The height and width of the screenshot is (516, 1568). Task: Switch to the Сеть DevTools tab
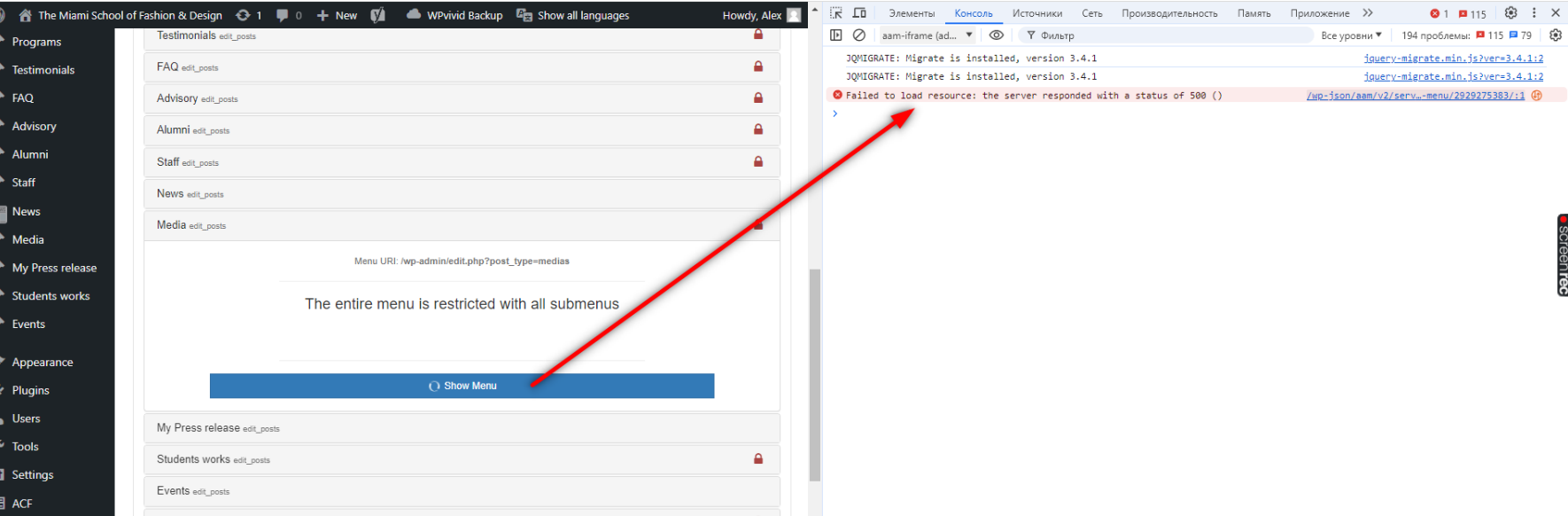point(1092,13)
